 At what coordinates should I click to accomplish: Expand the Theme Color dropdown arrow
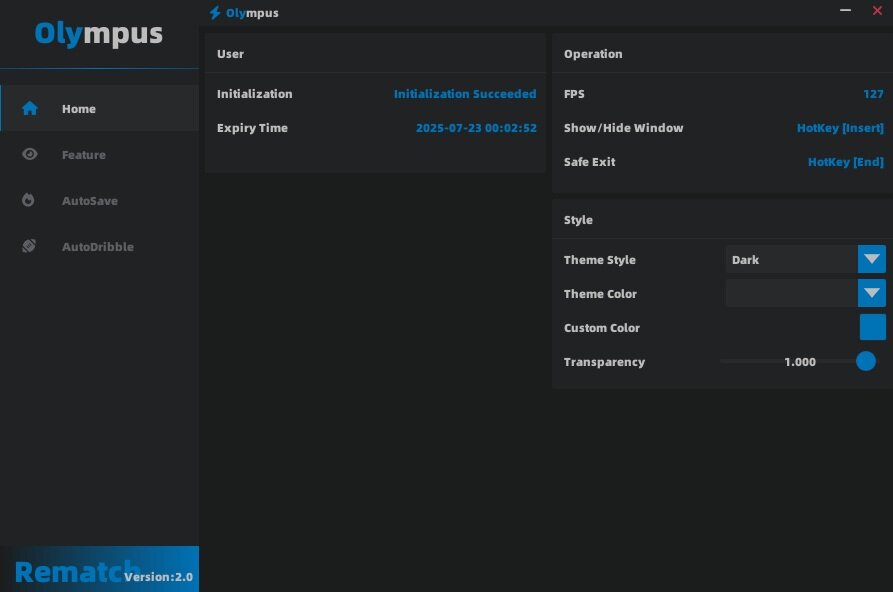click(x=871, y=293)
